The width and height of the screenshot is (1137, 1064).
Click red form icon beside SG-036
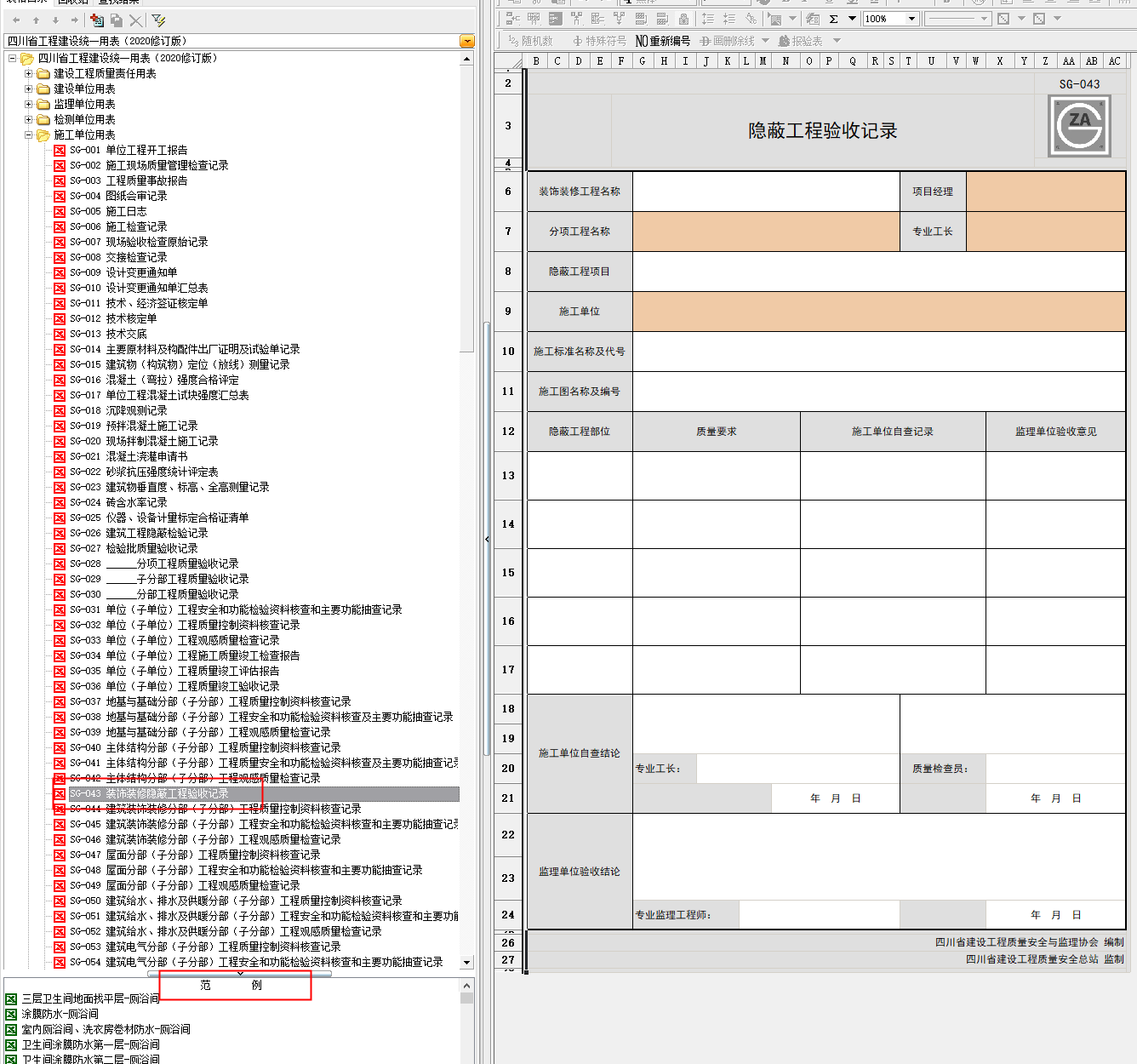click(x=60, y=686)
